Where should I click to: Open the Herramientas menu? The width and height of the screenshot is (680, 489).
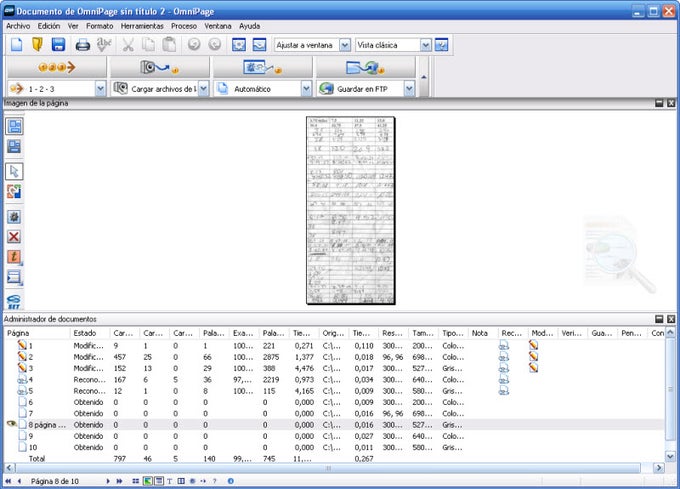click(142, 26)
